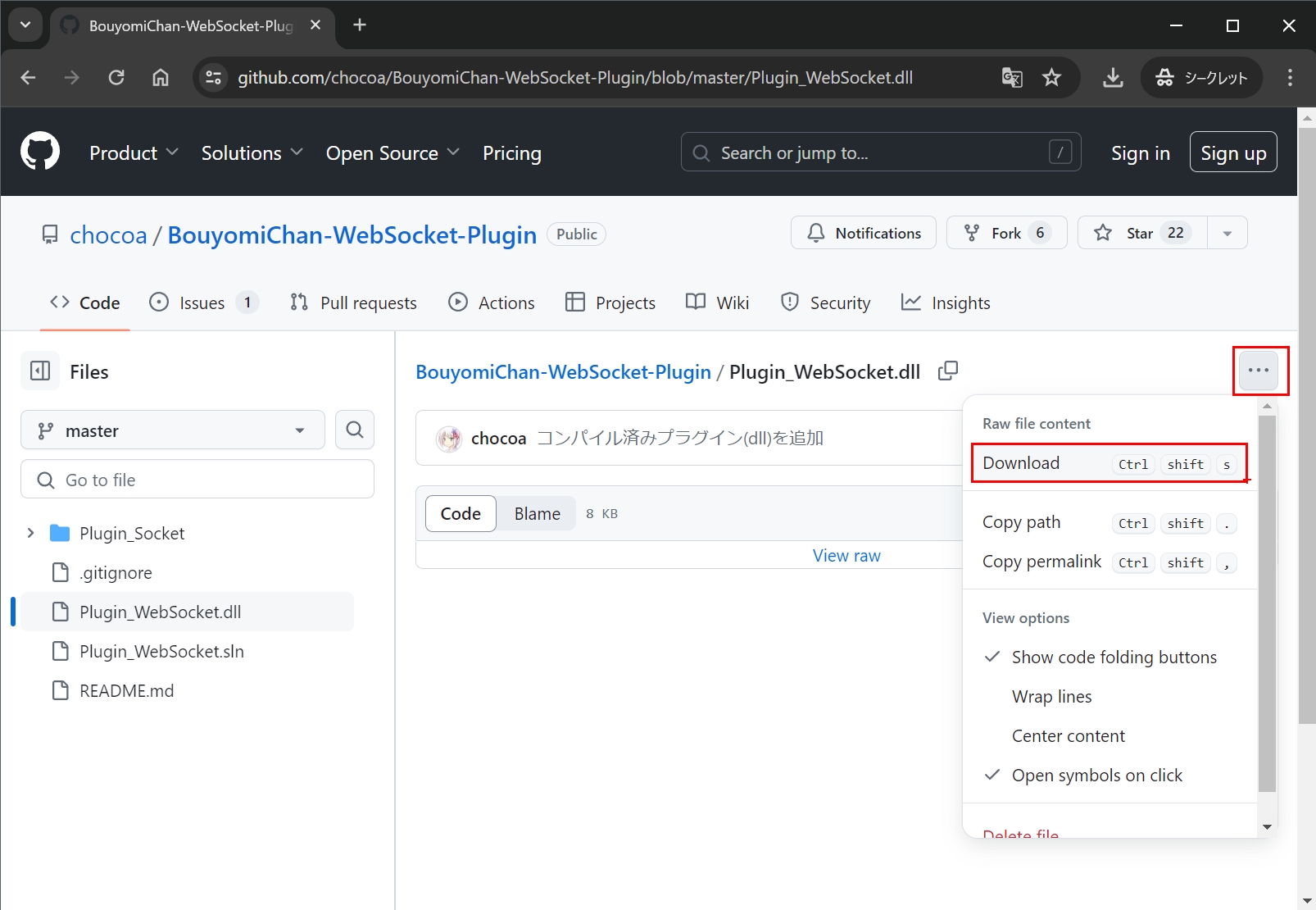
Task: Click BouyomiChan-WebSocket-Plugin breadcrumb link
Action: tap(563, 372)
